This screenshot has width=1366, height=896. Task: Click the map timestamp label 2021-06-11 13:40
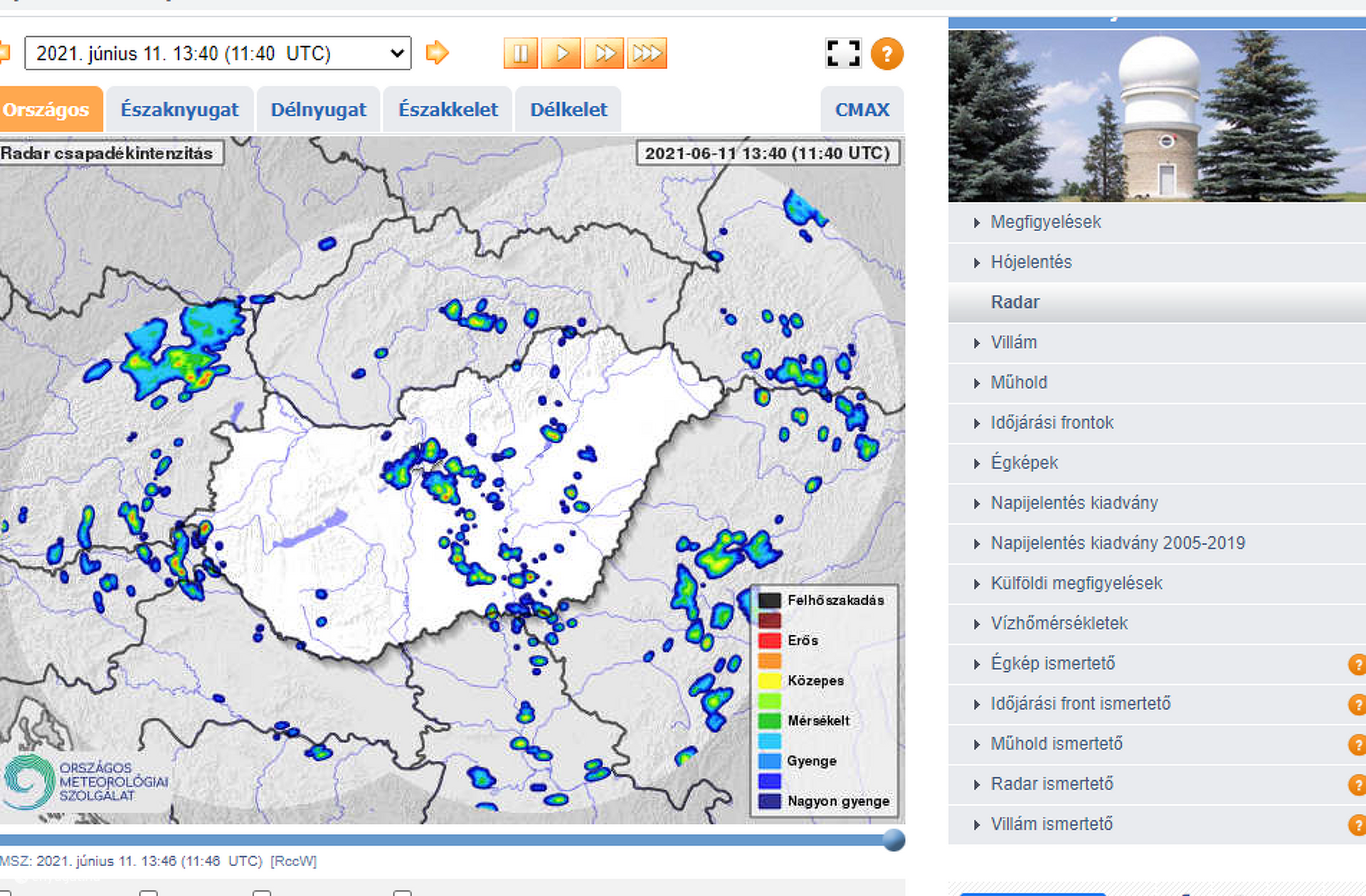767,154
